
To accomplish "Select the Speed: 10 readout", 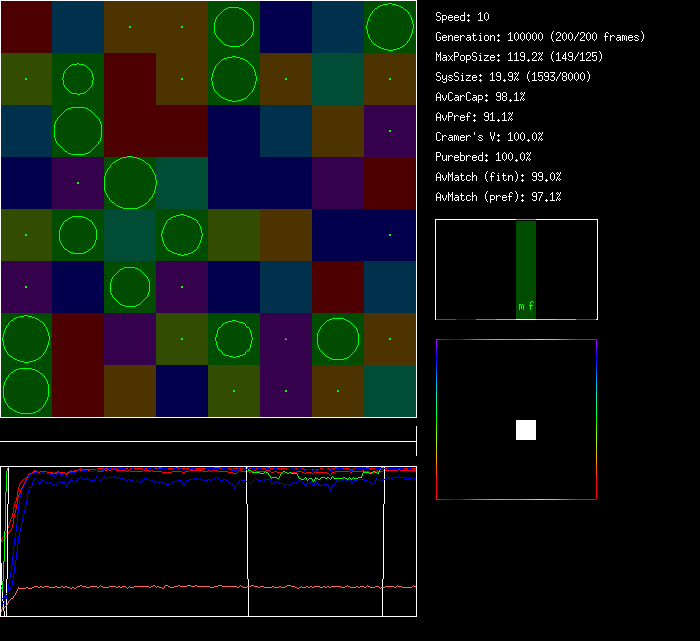I will click(462, 17).
